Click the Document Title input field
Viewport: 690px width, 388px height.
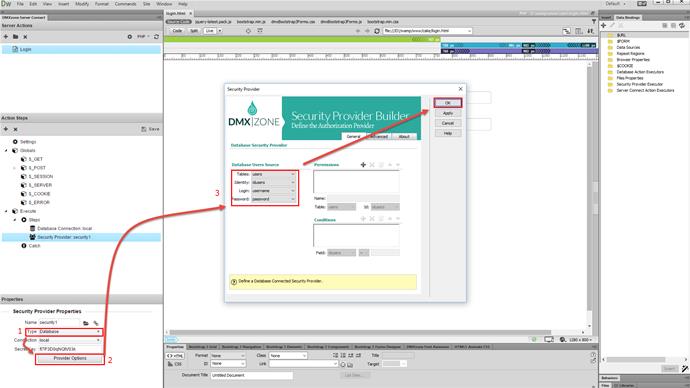pyautogui.click(x=251, y=375)
